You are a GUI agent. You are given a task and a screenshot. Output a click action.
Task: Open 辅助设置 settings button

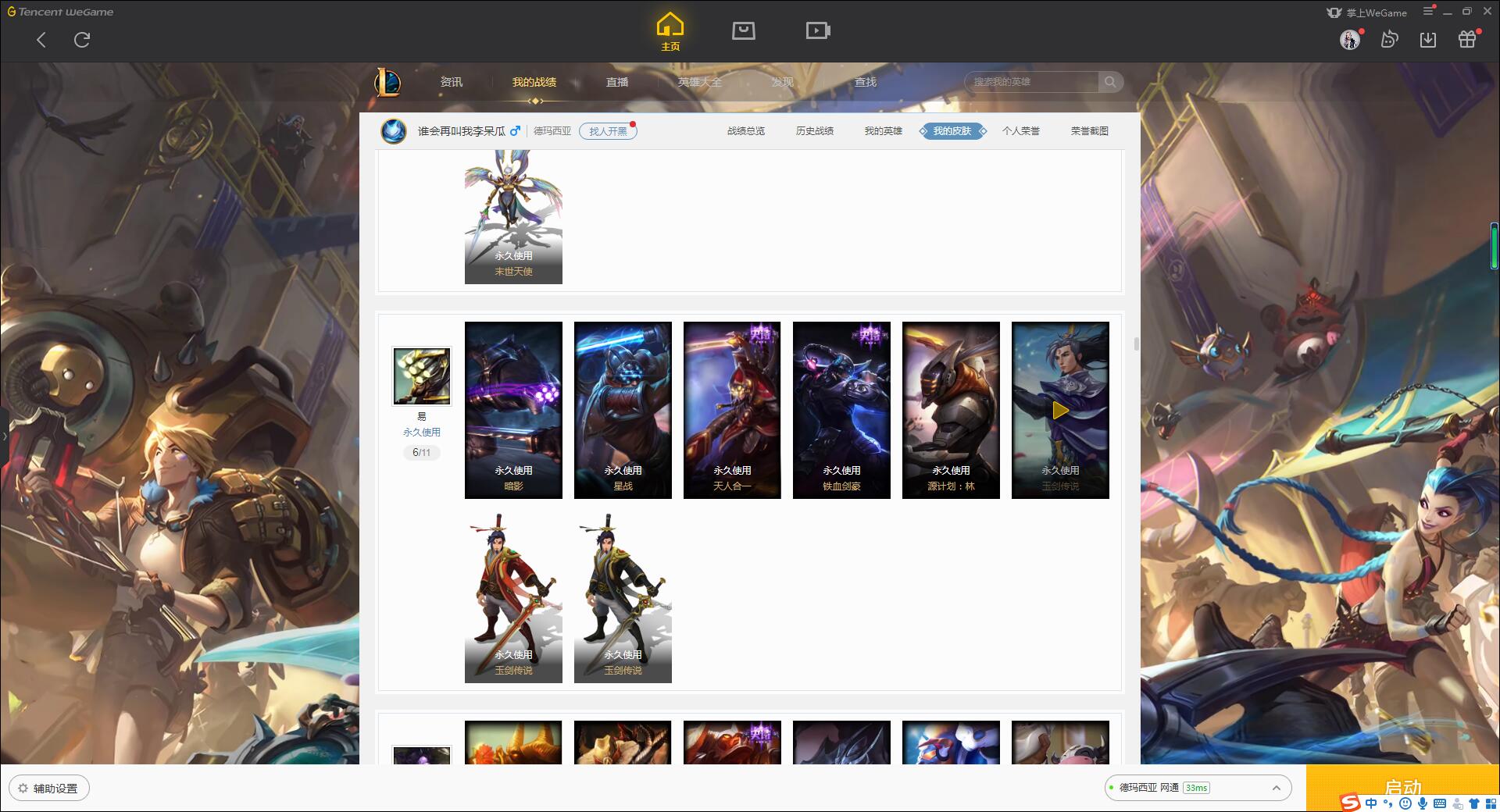pos(49,788)
